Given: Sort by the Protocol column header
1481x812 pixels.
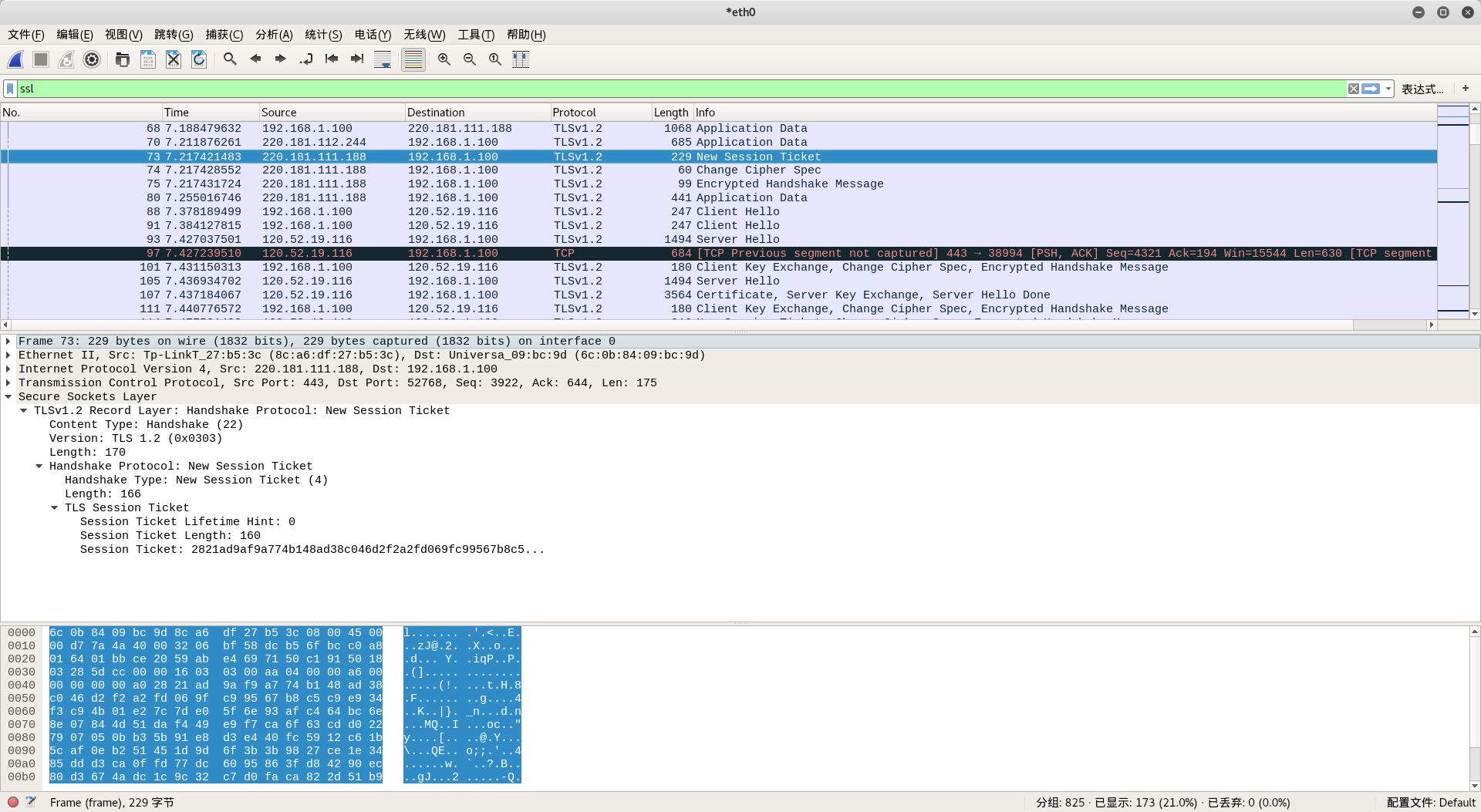Looking at the screenshot, I should [602, 113].
